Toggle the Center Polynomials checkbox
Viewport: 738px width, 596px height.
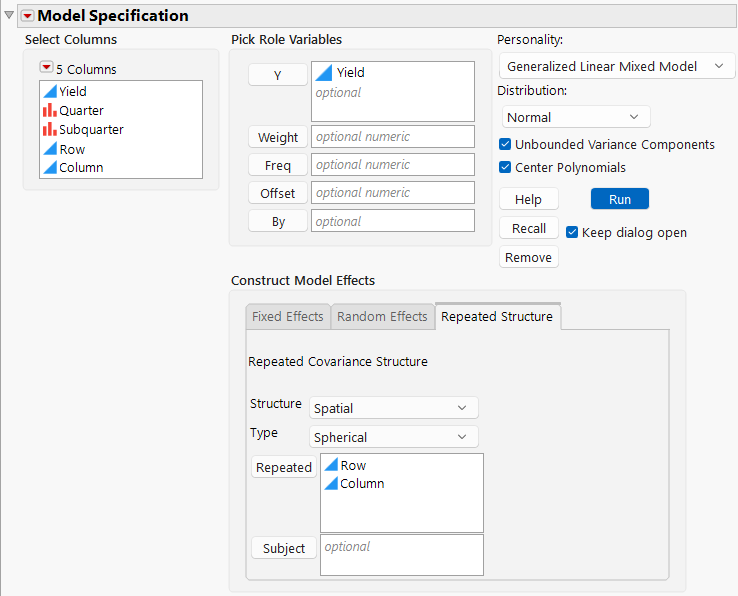coord(505,167)
